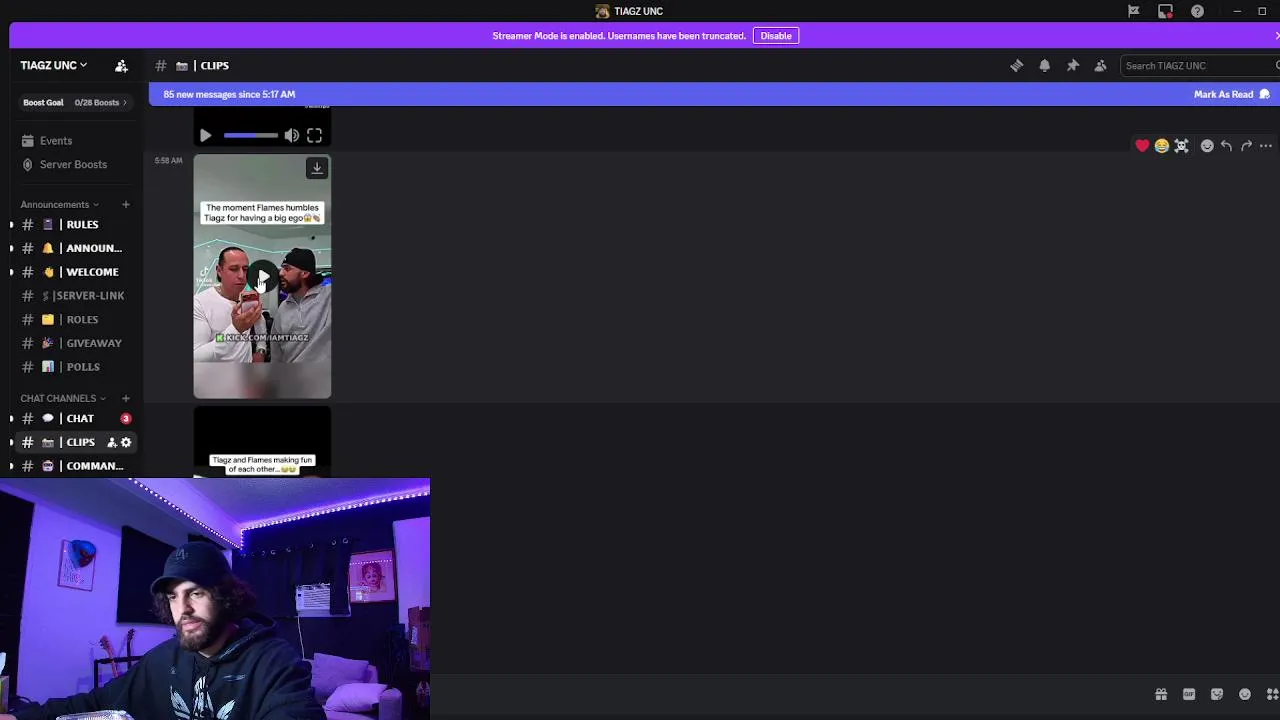The height and width of the screenshot is (720, 1280).
Task: Open the COMMAN... channel
Action: [75, 466]
